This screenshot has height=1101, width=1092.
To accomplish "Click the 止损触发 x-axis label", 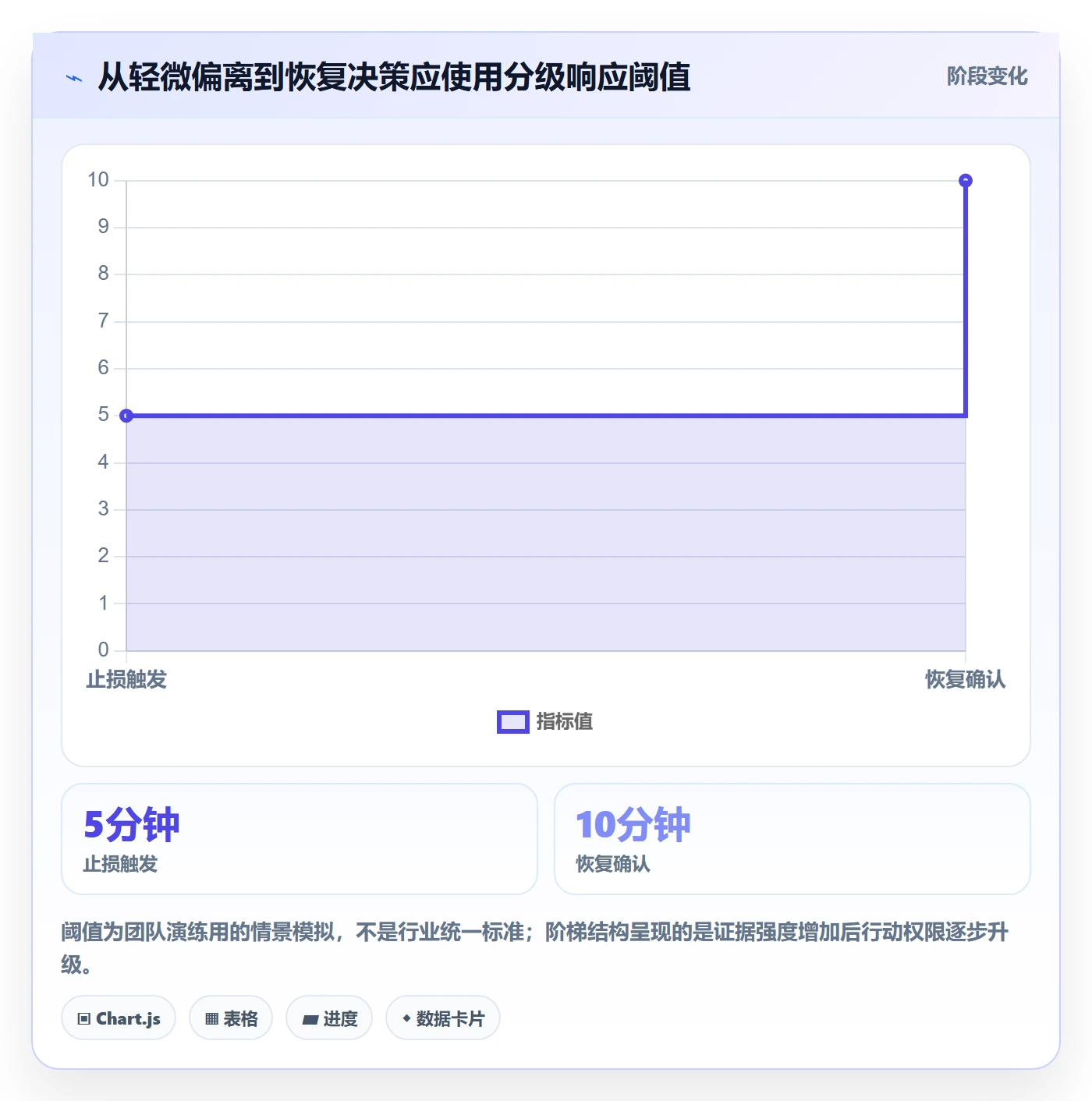I will 126,680.
